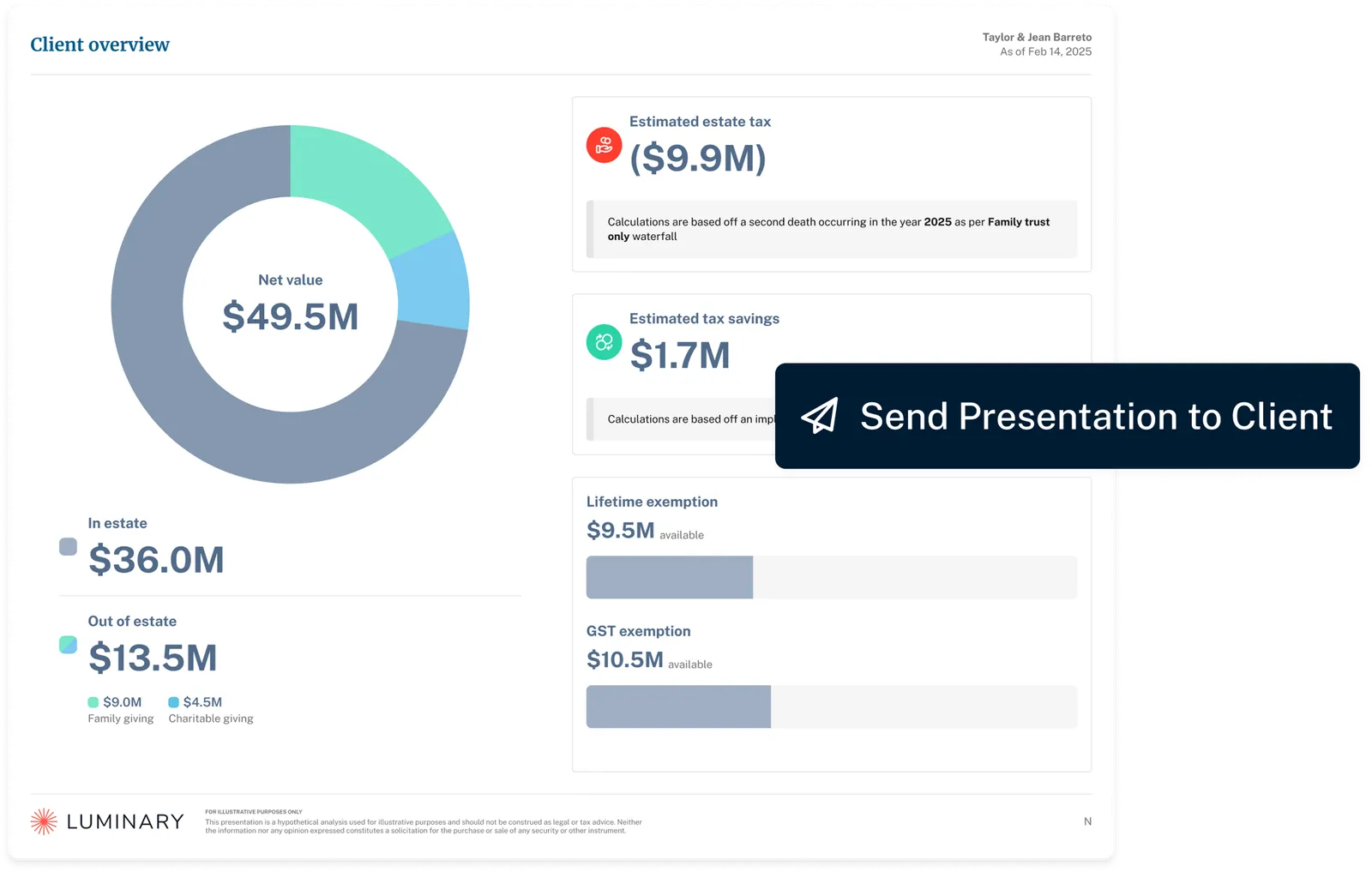Click the "In estate" label
The image size is (1372, 872).
click(x=117, y=523)
